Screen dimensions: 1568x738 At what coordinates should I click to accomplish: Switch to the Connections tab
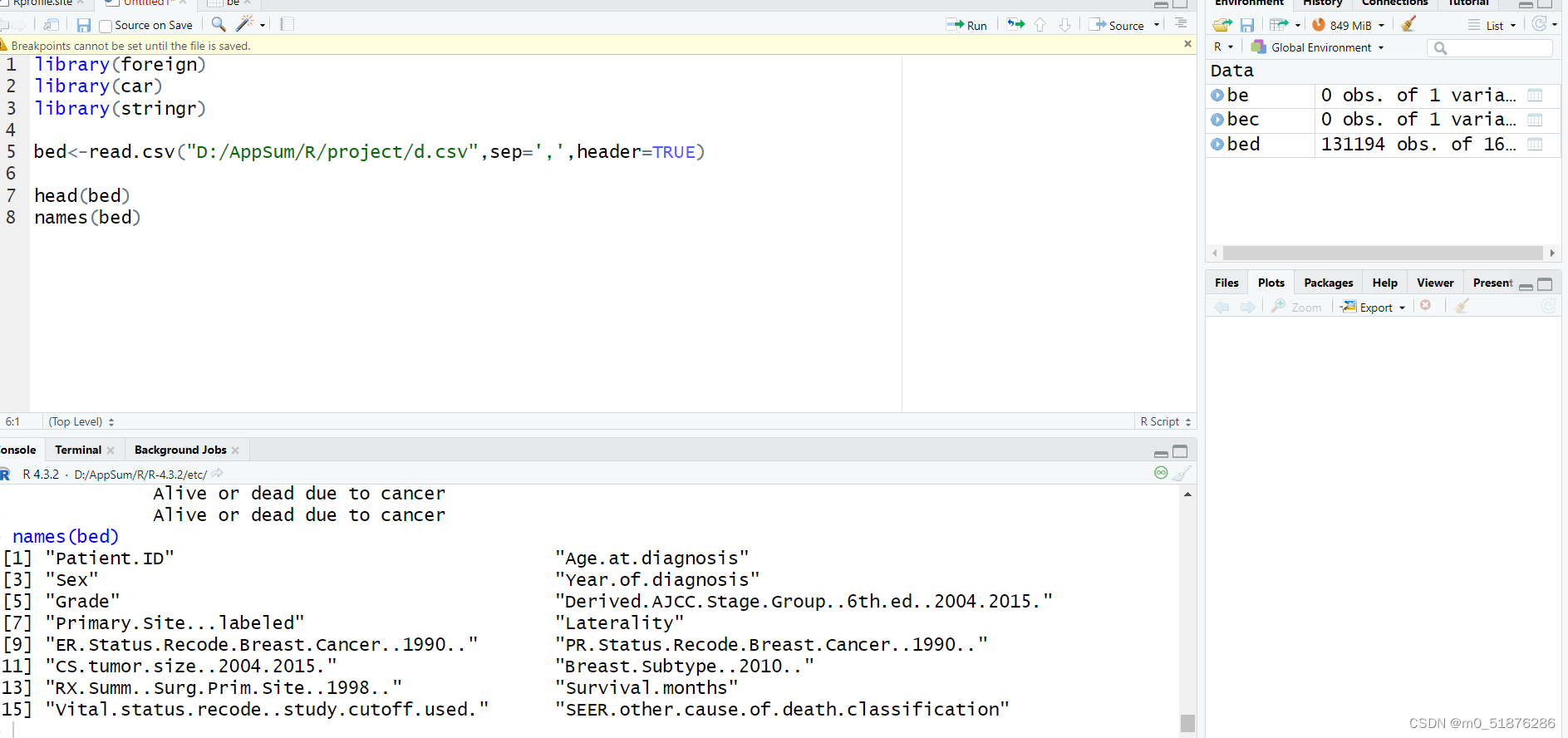1395,2
